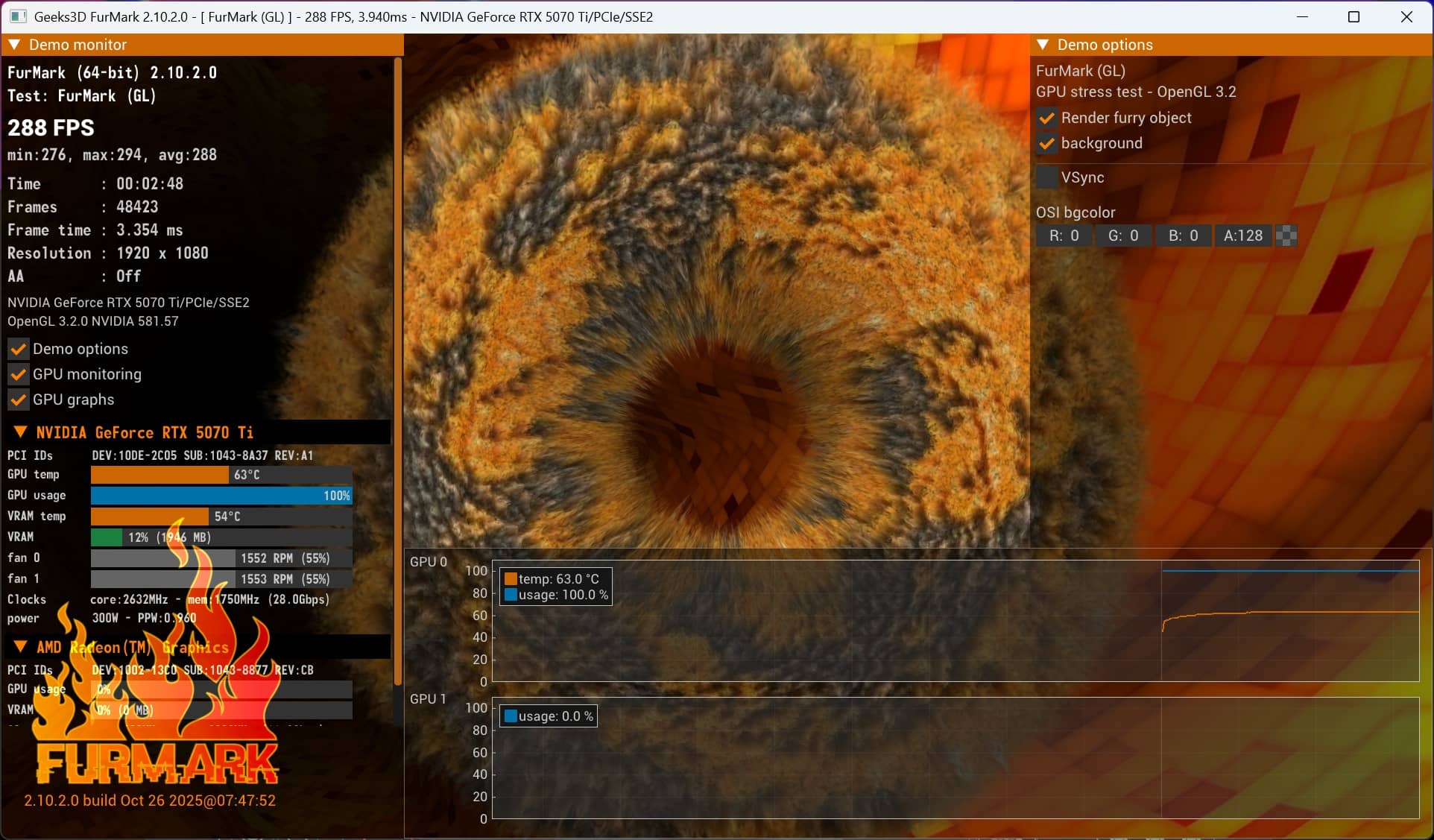
Task: Uncheck the GPU monitoring checkbox
Action: pos(19,374)
